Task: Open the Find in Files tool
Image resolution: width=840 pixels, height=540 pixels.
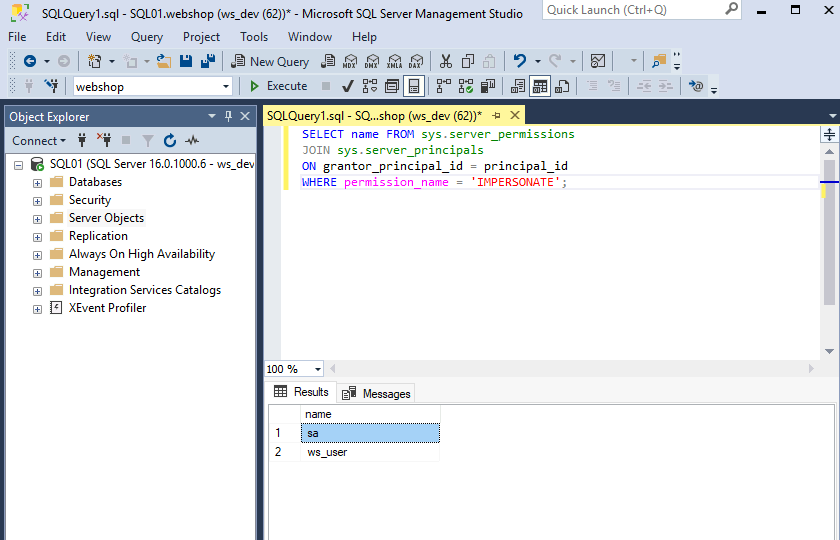Action: [x=659, y=62]
